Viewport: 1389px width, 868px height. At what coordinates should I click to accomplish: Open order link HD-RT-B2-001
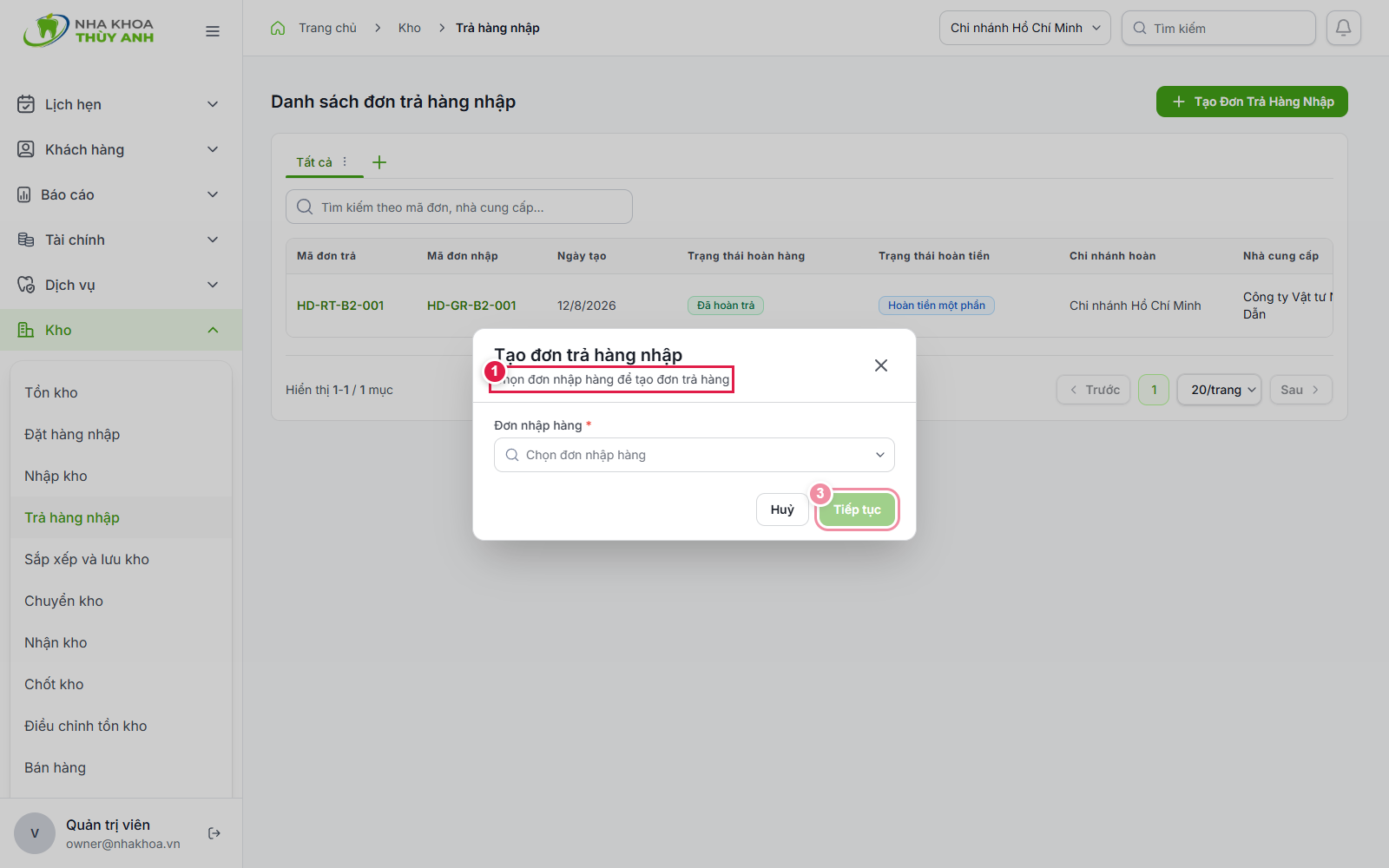(x=340, y=306)
